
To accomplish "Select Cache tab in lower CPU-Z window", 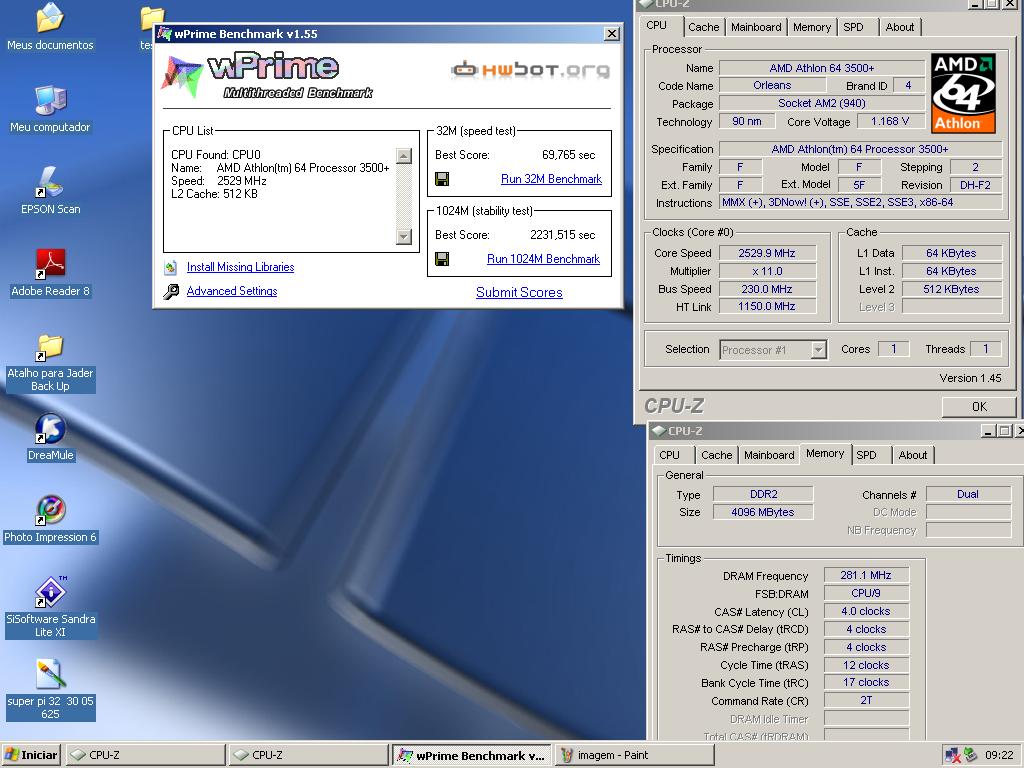I will [x=716, y=455].
